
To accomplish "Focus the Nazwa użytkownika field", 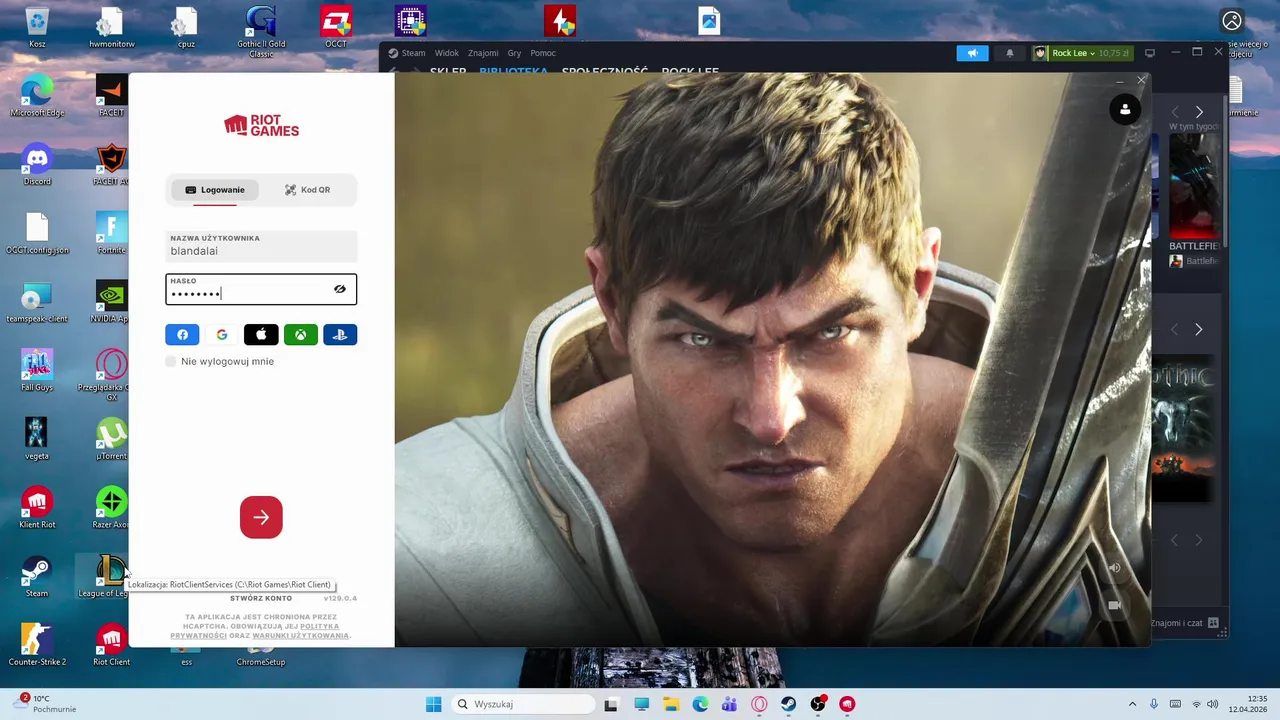I will (261, 246).
